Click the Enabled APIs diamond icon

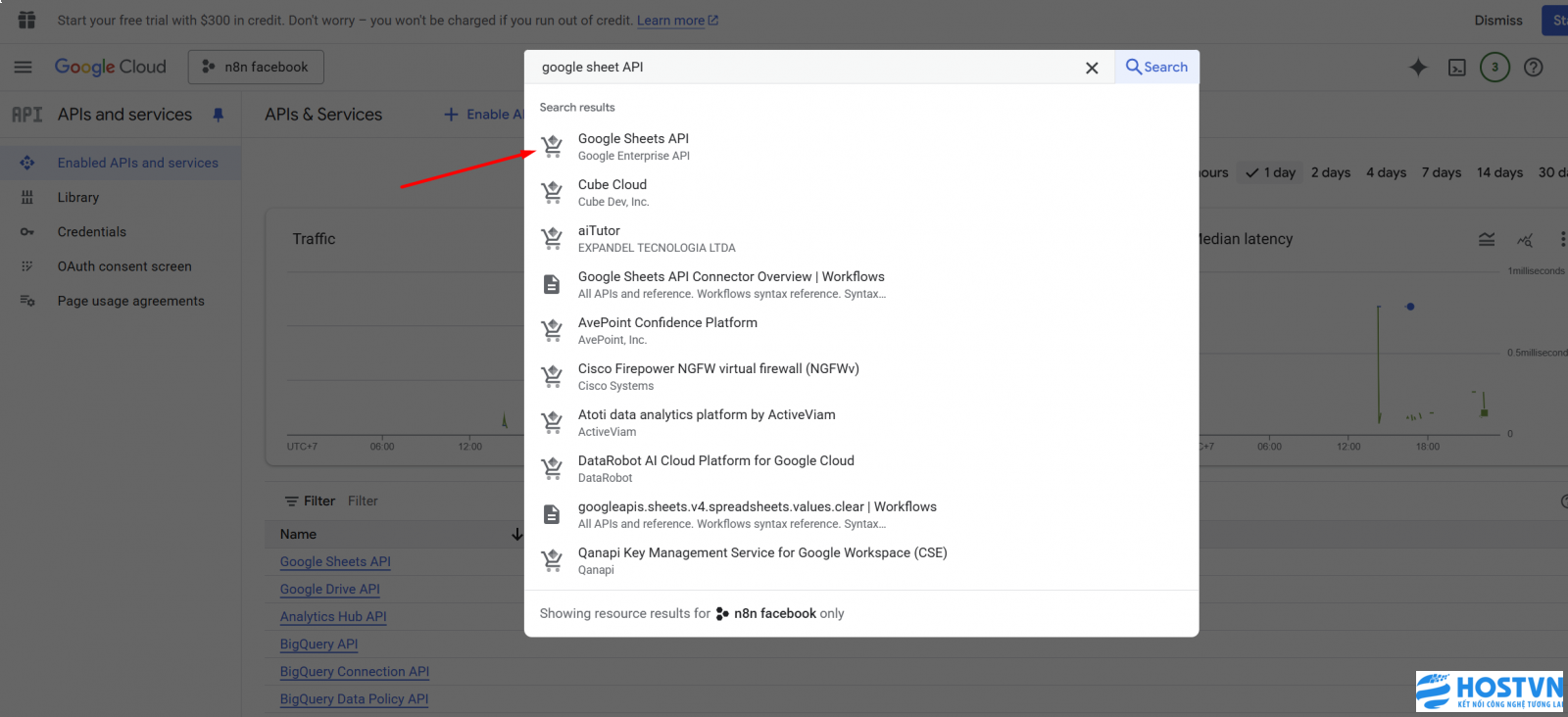[x=27, y=163]
